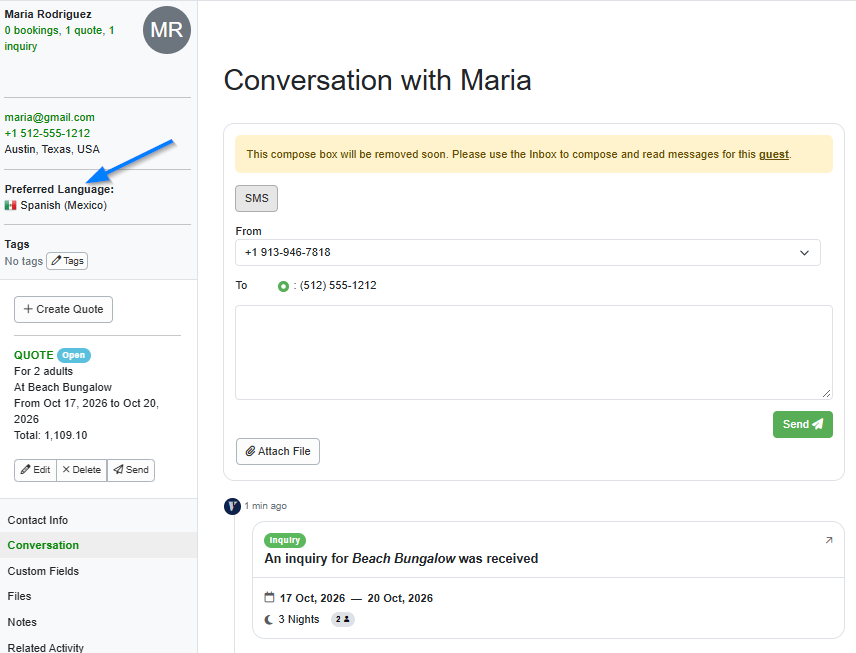Open the guest link in yellow notice
856x653 pixels.
pyautogui.click(x=774, y=155)
